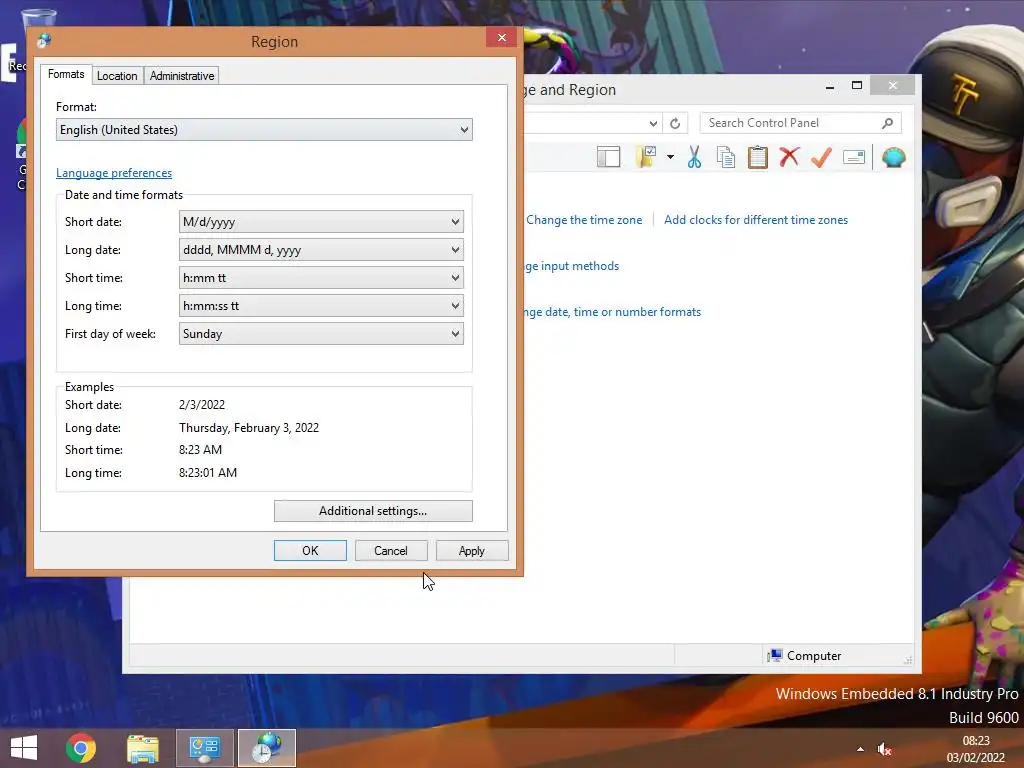Switch to the Formats tab
The width and height of the screenshot is (1024, 768).
pos(66,74)
